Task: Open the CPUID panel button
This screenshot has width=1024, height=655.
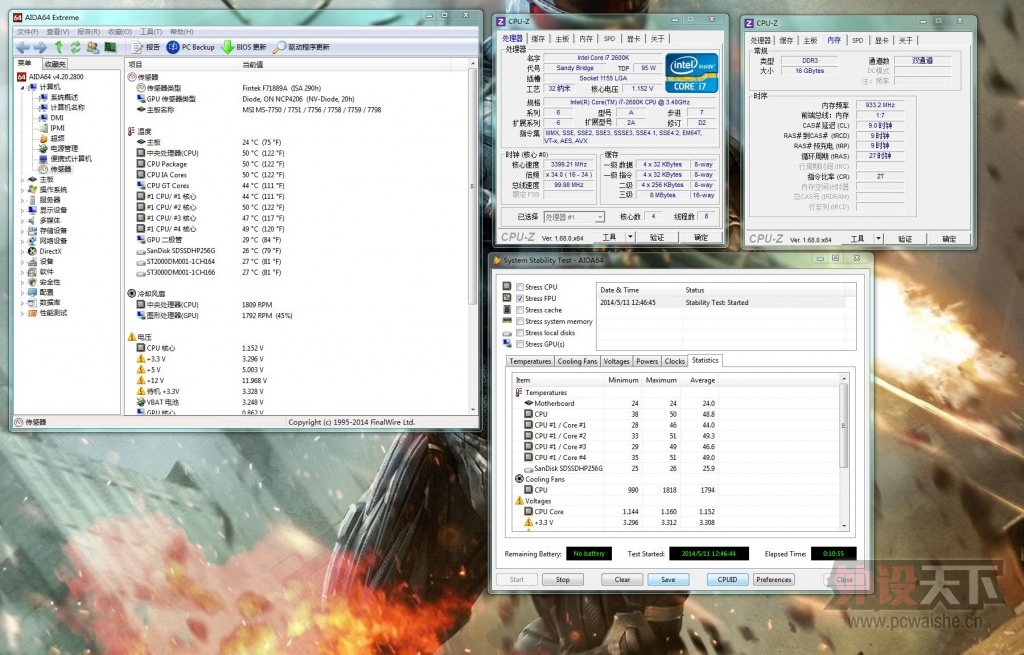Action: point(728,579)
